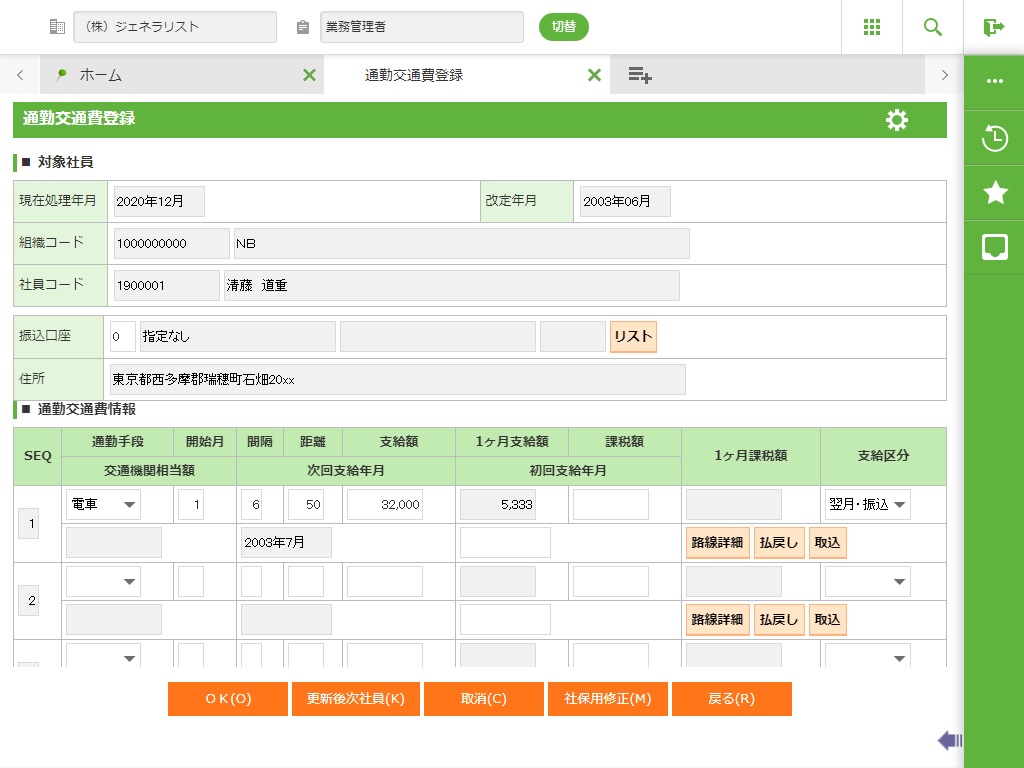This screenshot has width=1024, height=768.
Task: Click the search magnifier icon
Action: tap(933, 27)
